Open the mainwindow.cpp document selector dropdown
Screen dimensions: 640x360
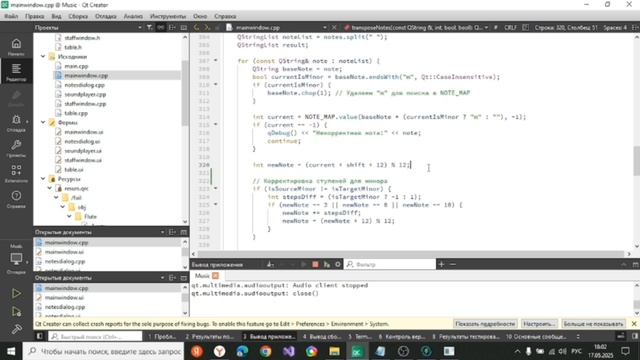click(324, 27)
